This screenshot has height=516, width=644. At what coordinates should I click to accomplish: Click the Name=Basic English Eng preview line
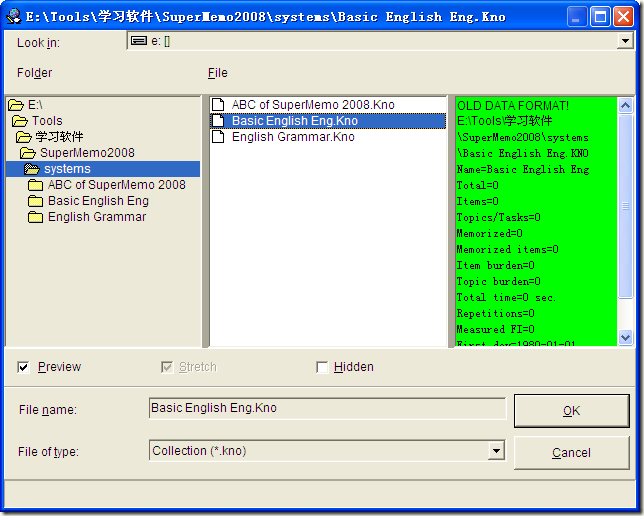[523, 169]
